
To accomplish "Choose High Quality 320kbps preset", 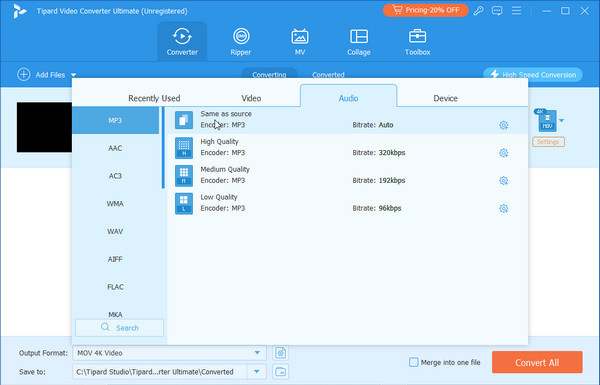I will 347,148.
